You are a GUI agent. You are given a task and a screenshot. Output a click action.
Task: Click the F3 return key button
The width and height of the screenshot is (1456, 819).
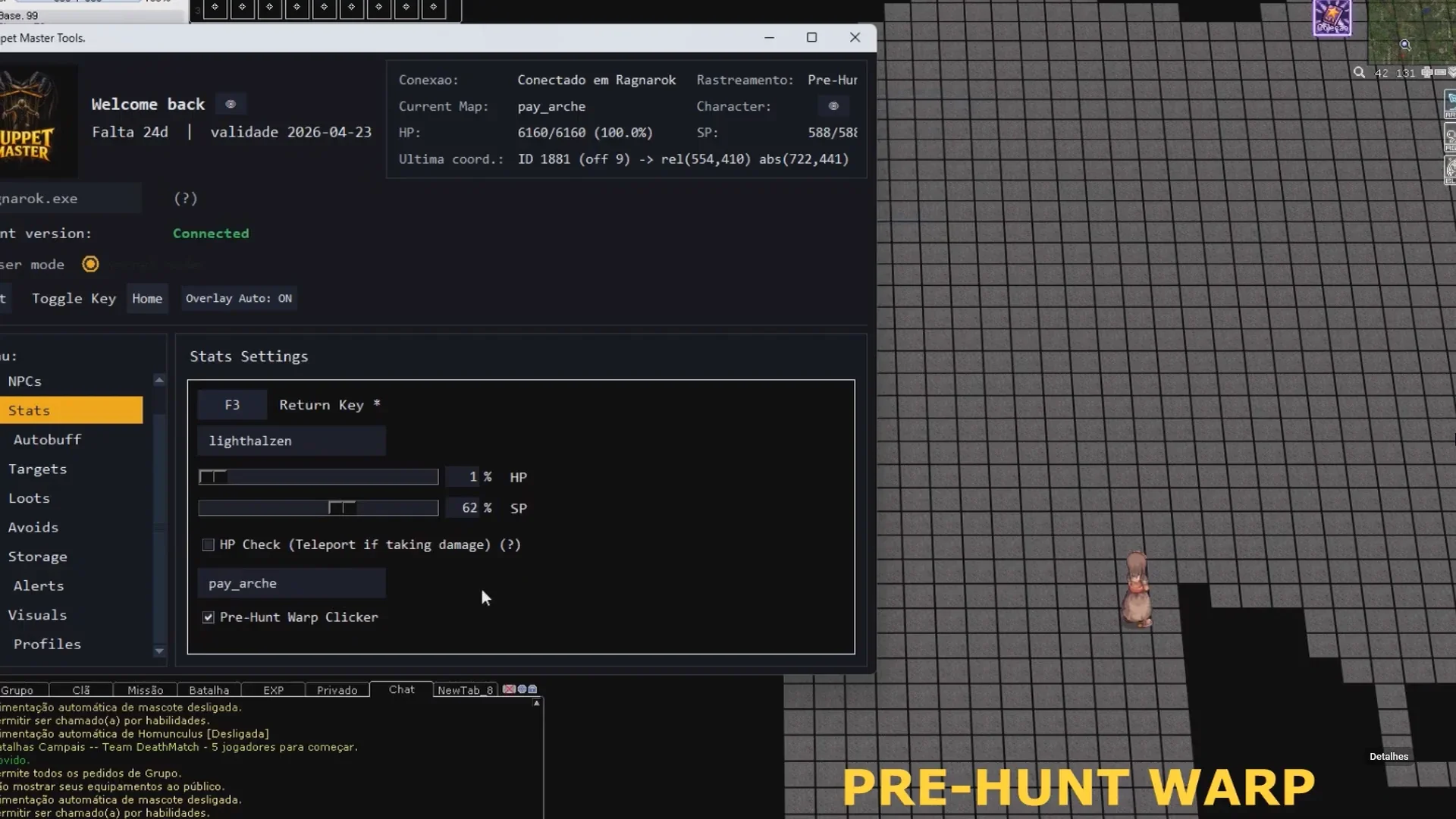point(232,405)
